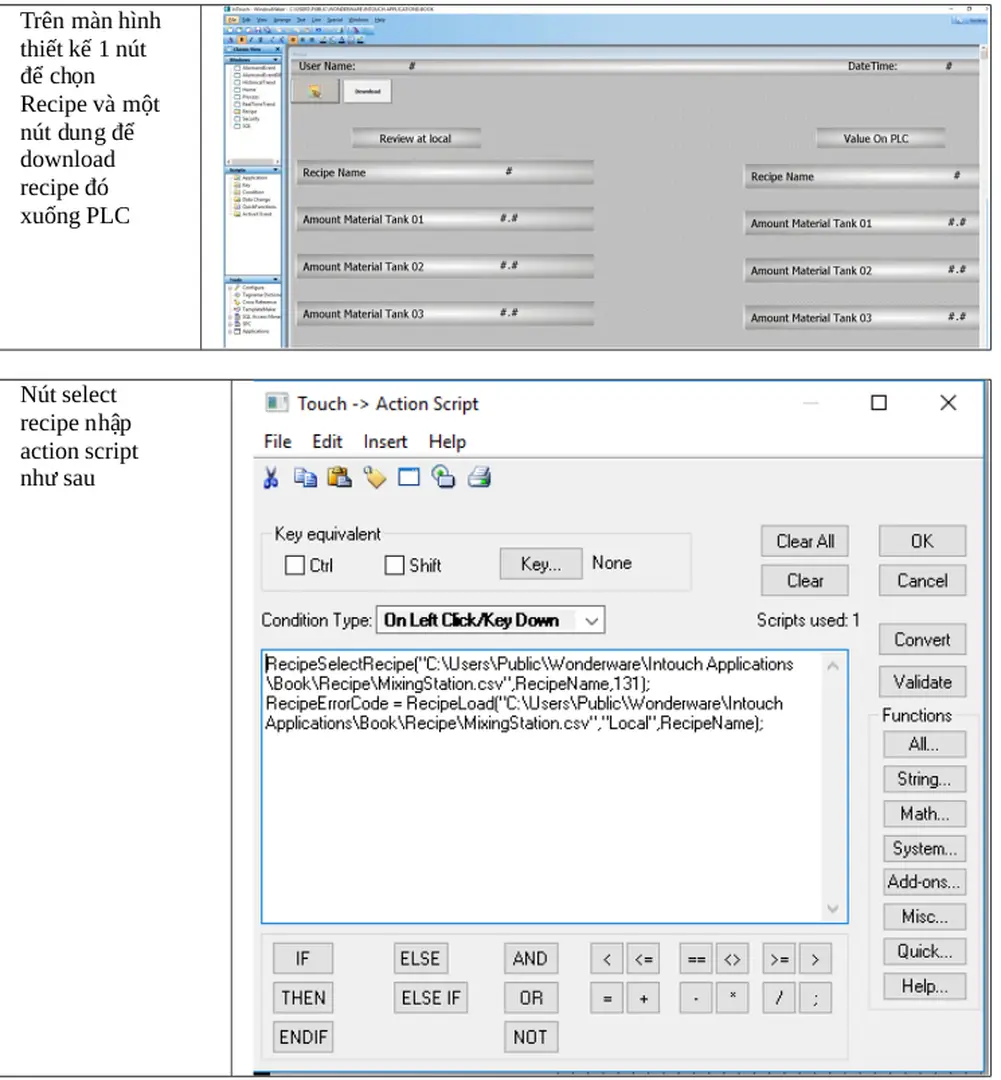This screenshot has height=1080, width=1001.
Task: Click the Print icon in script toolbar
Action: [x=479, y=477]
